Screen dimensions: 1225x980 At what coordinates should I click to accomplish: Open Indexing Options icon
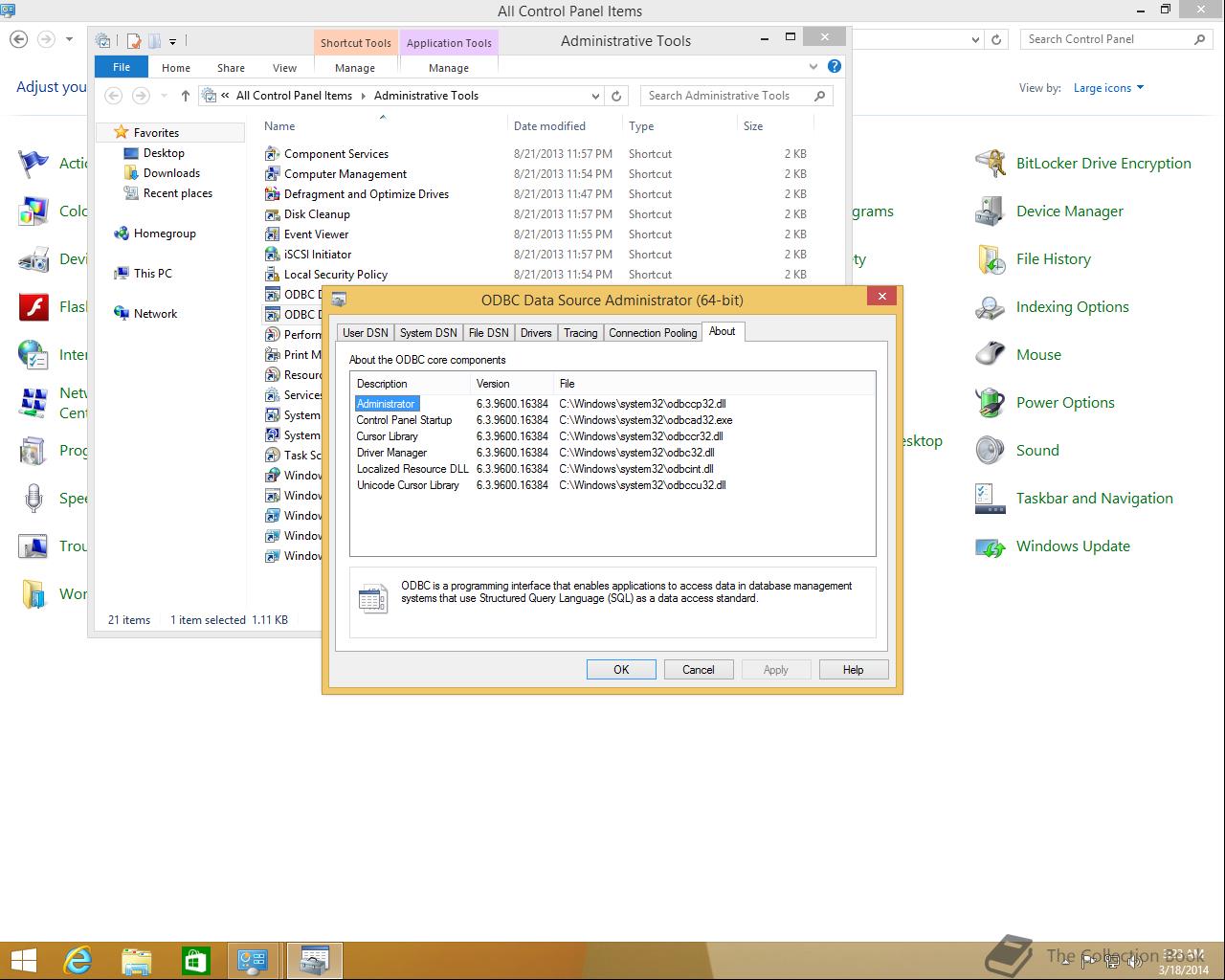991,307
